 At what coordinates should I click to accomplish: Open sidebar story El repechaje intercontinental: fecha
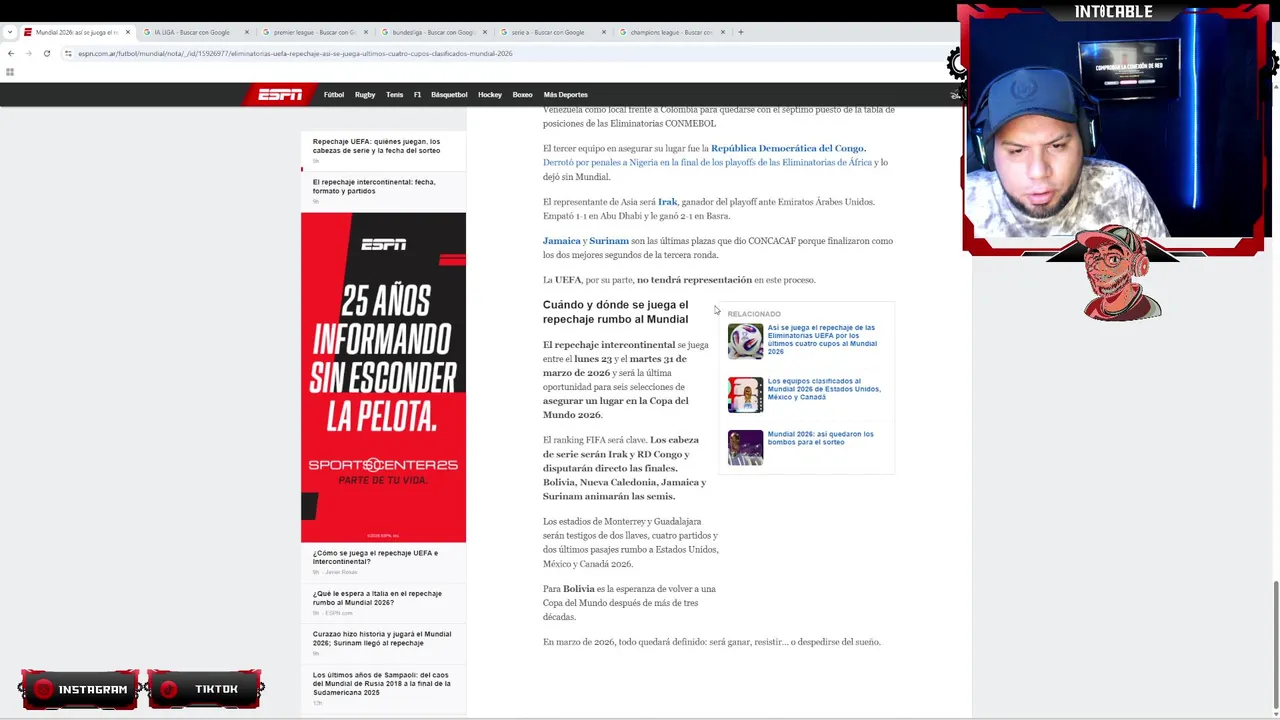point(374,187)
